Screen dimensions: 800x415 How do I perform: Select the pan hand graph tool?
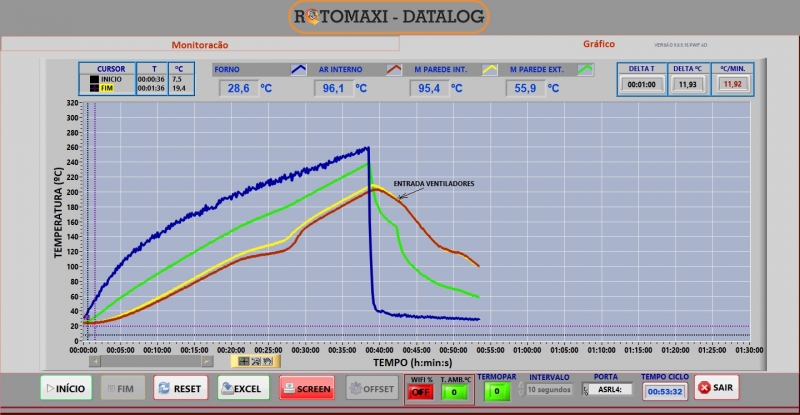point(268,361)
